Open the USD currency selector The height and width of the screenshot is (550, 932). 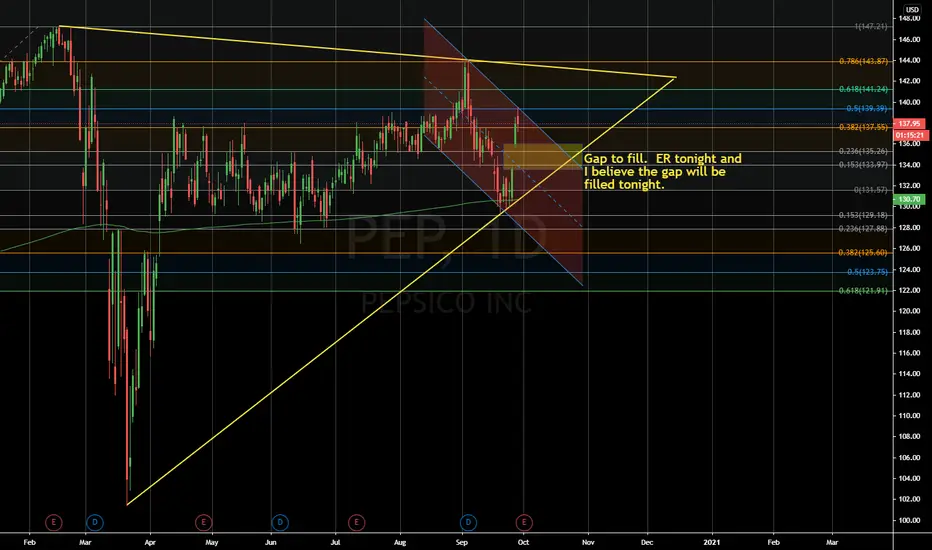912,9
